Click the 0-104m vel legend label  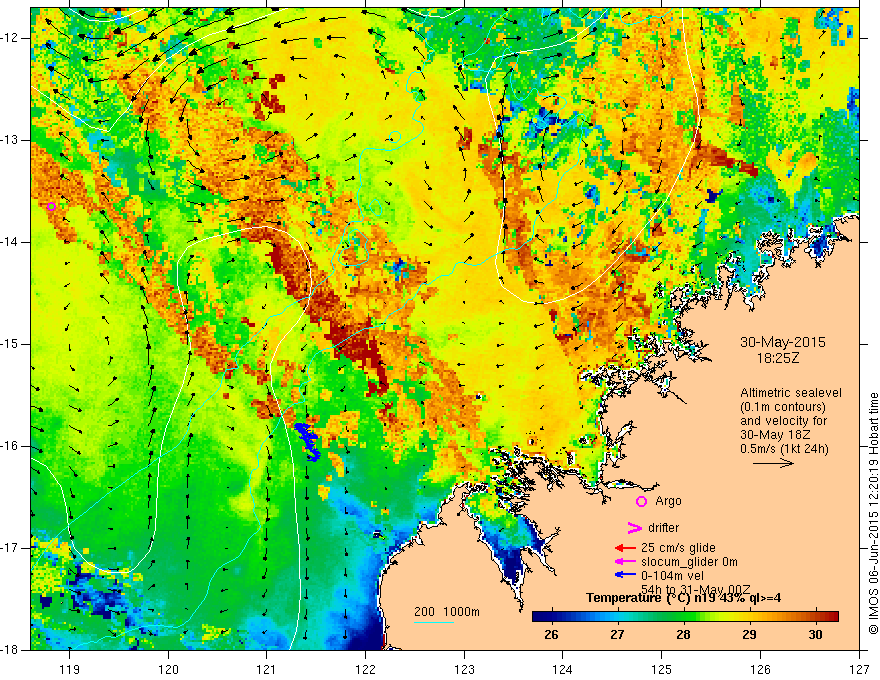click(x=672, y=576)
